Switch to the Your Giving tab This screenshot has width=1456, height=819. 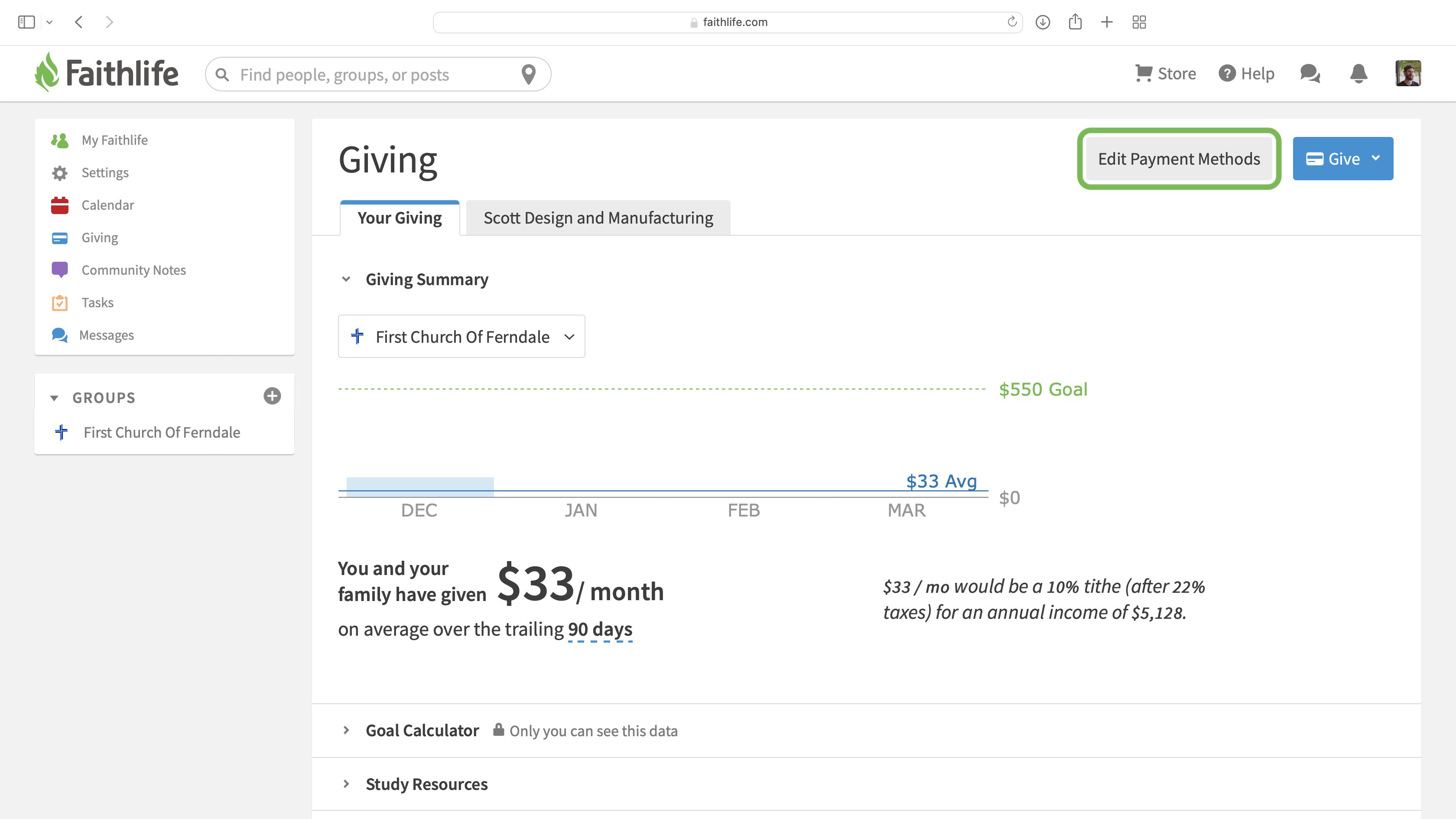click(x=400, y=218)
